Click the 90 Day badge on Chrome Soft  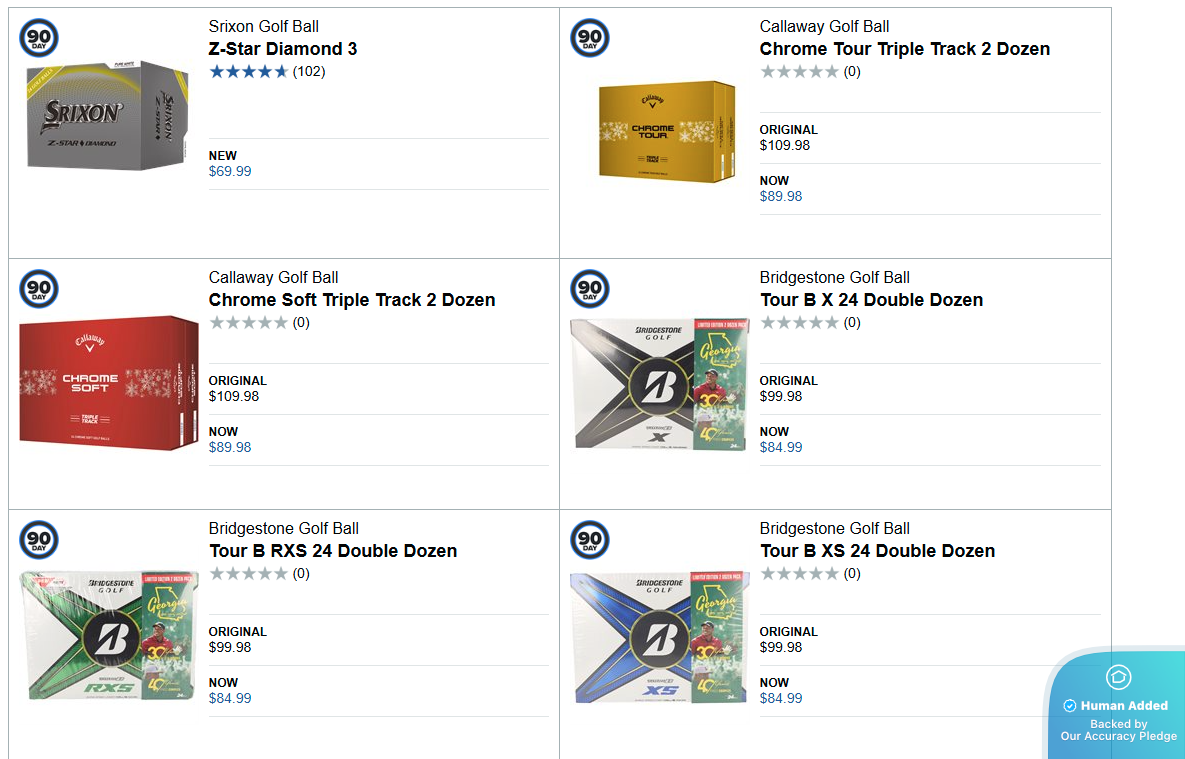pos(39,289)
